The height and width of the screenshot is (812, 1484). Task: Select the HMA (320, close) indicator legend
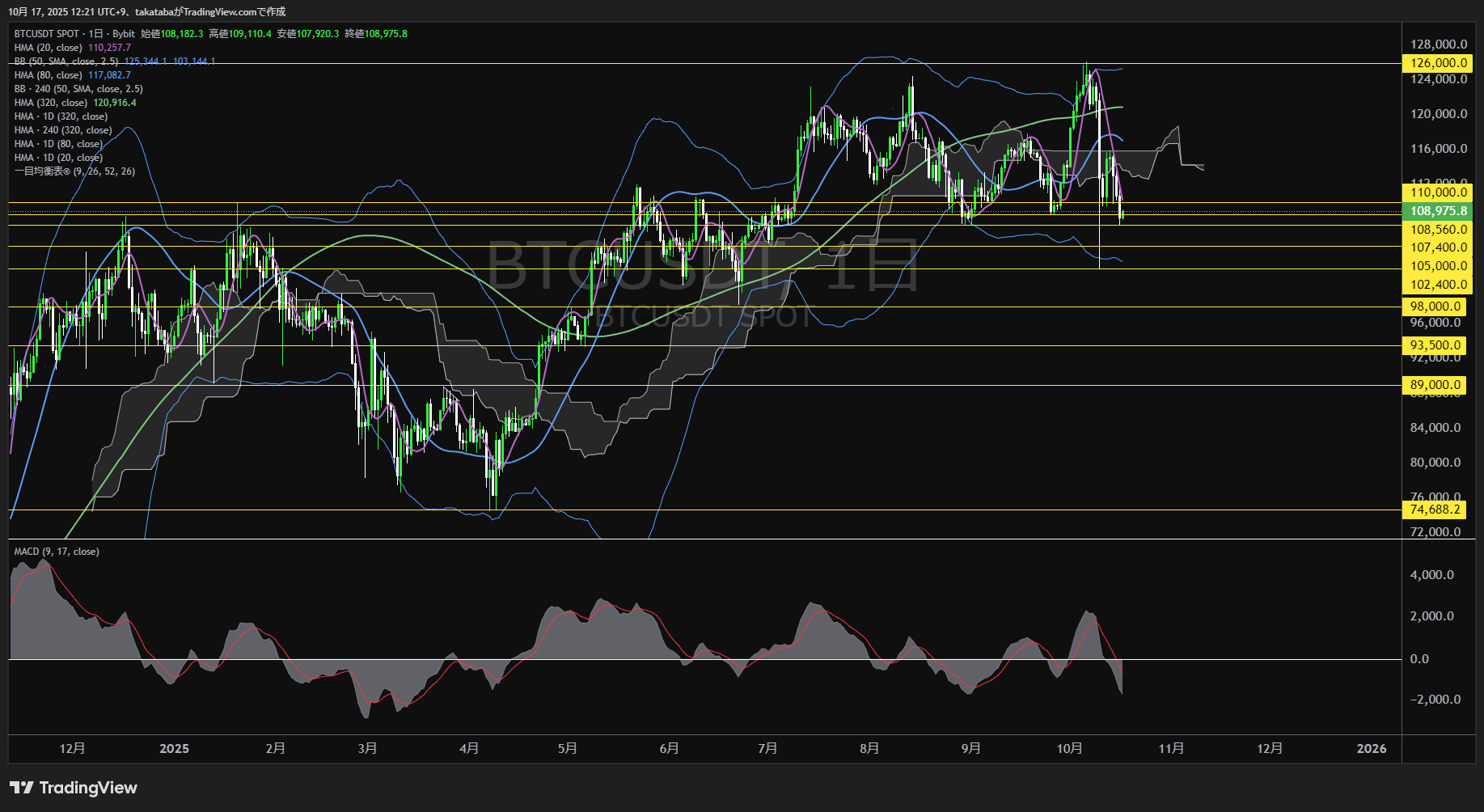point(51,103)
